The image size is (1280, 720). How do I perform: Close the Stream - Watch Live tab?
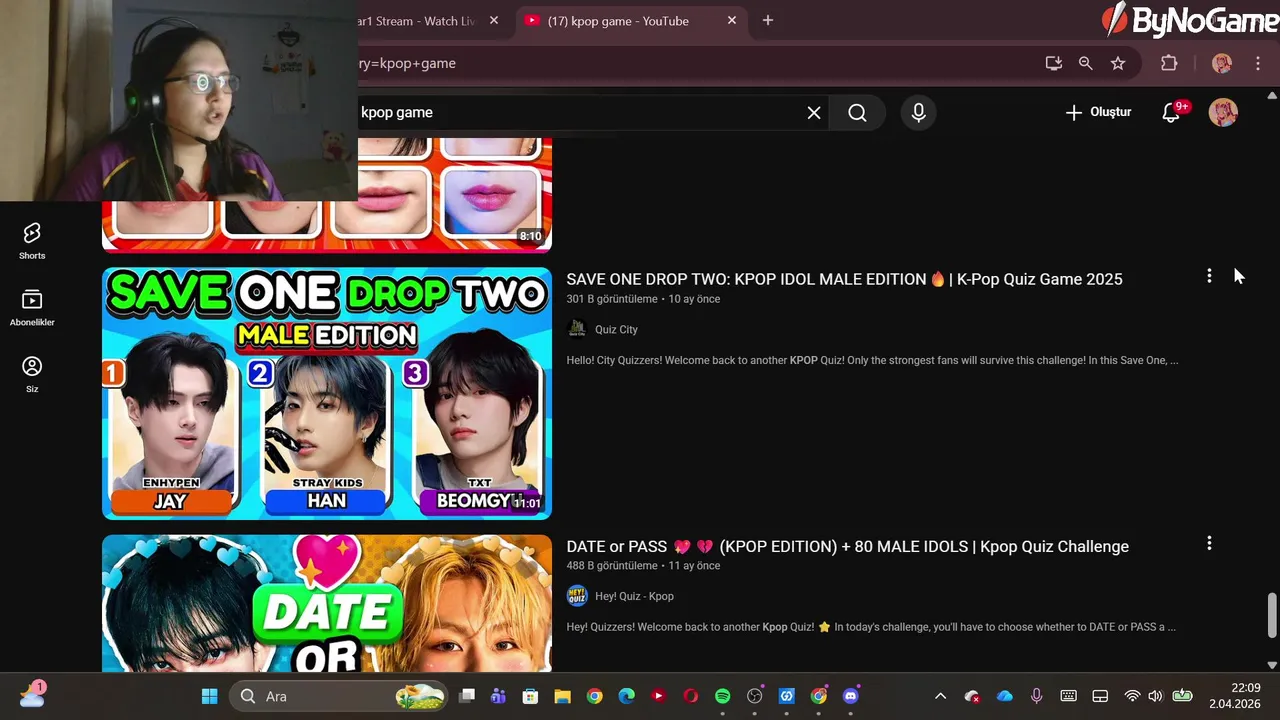[494, 20]
